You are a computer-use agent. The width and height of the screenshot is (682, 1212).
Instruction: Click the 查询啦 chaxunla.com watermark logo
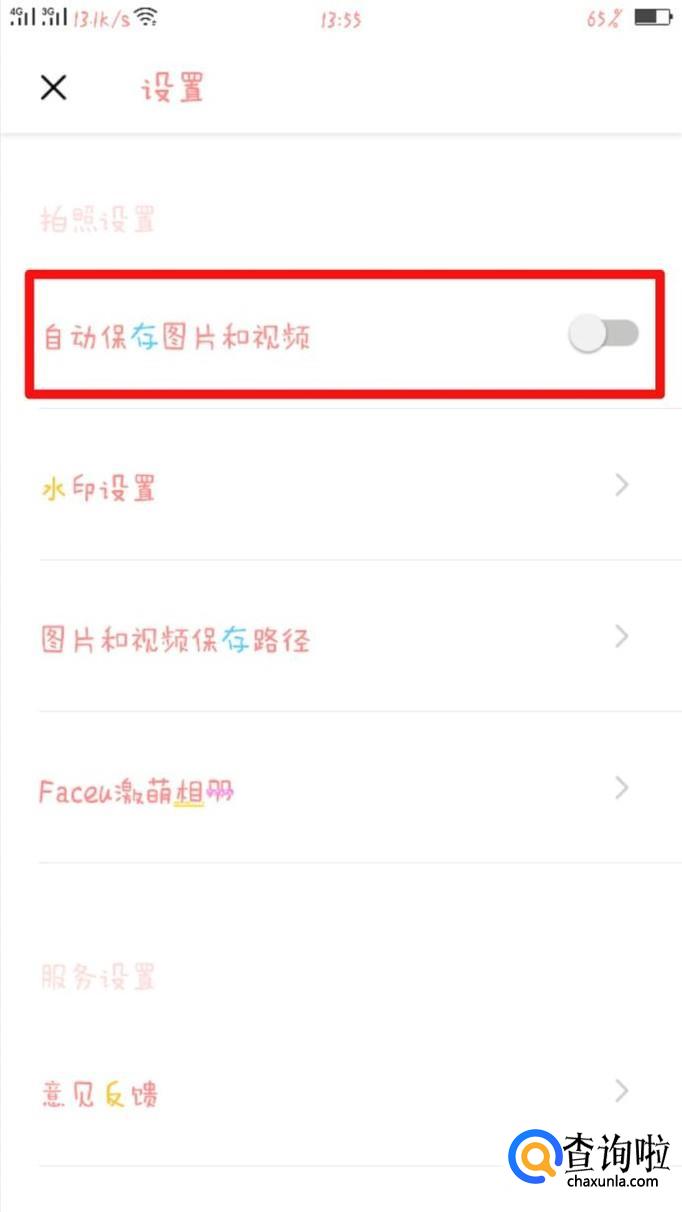[x=589, y=1159]
